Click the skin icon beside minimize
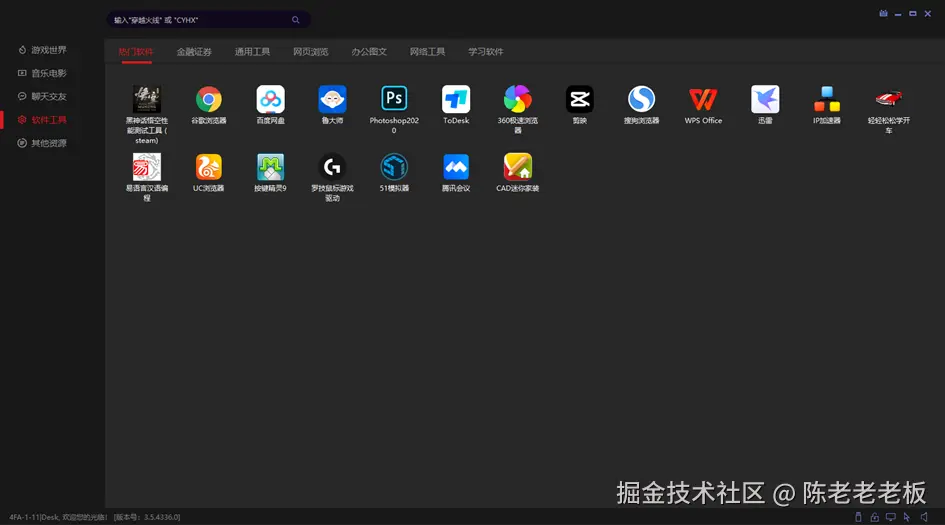The image size is (945, 525). coord(883,13)
